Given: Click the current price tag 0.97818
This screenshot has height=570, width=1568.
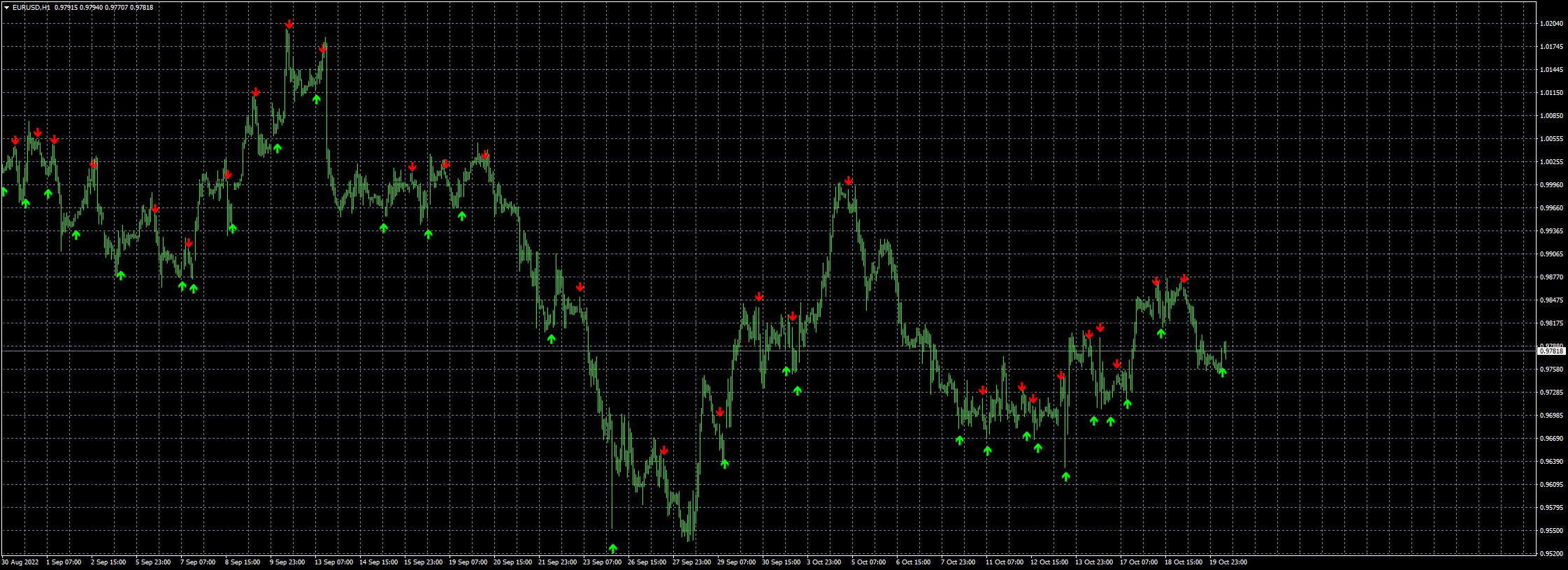Looking at the screenshot, I should click(1551, 351).
